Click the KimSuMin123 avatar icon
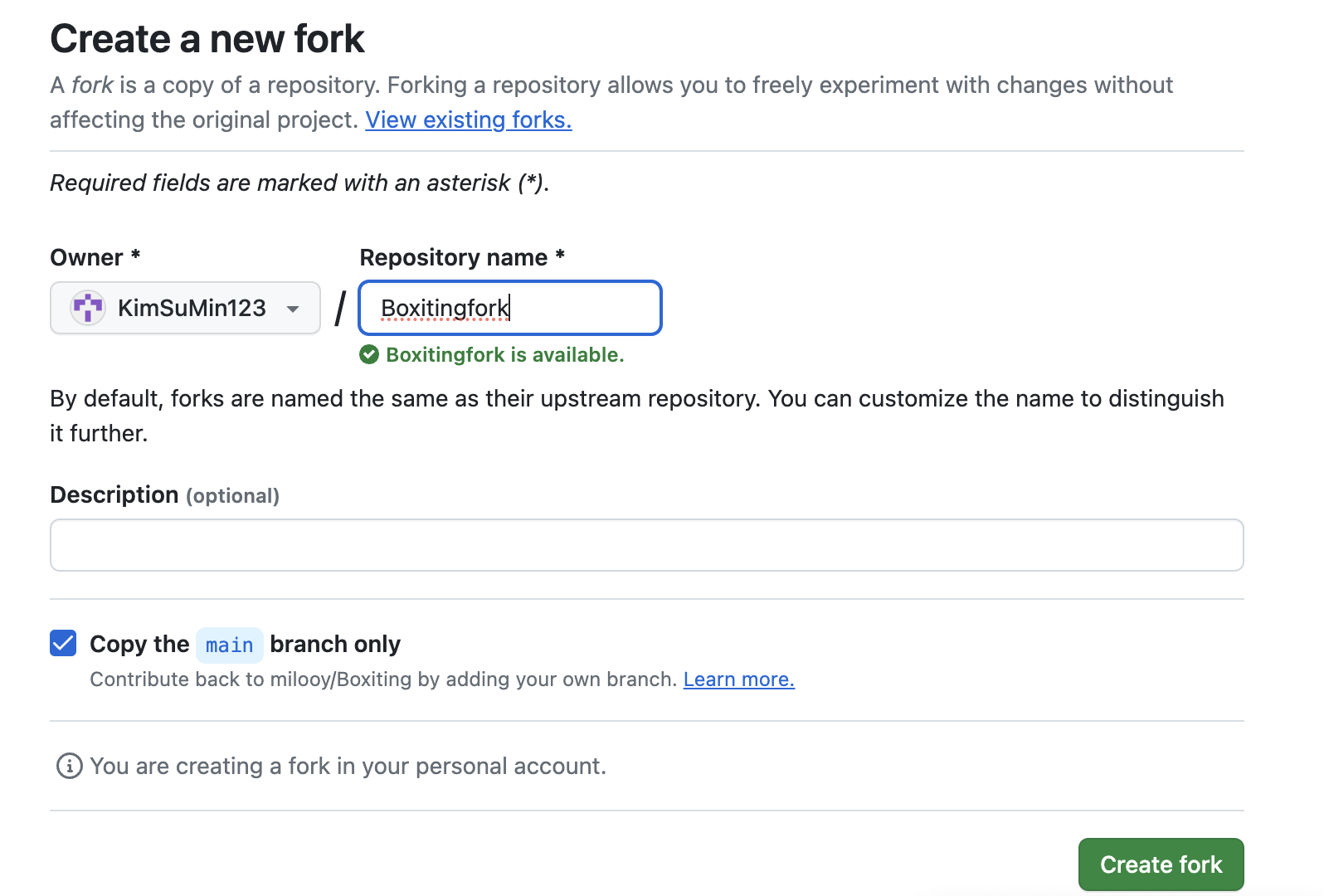Image resolution: width=1324 pixels, height=896 pixels. click(x=87, y=308)
